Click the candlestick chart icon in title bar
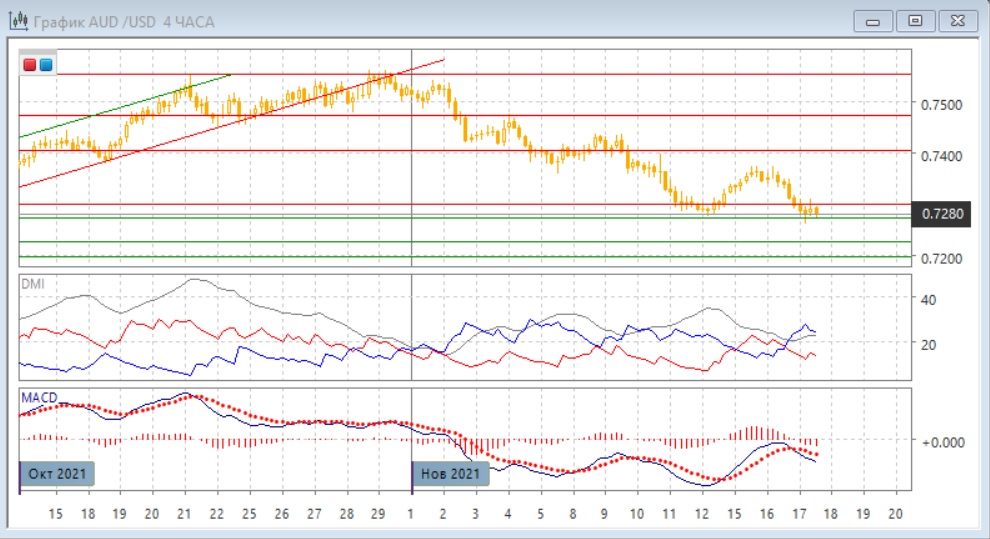 point(18,21)
